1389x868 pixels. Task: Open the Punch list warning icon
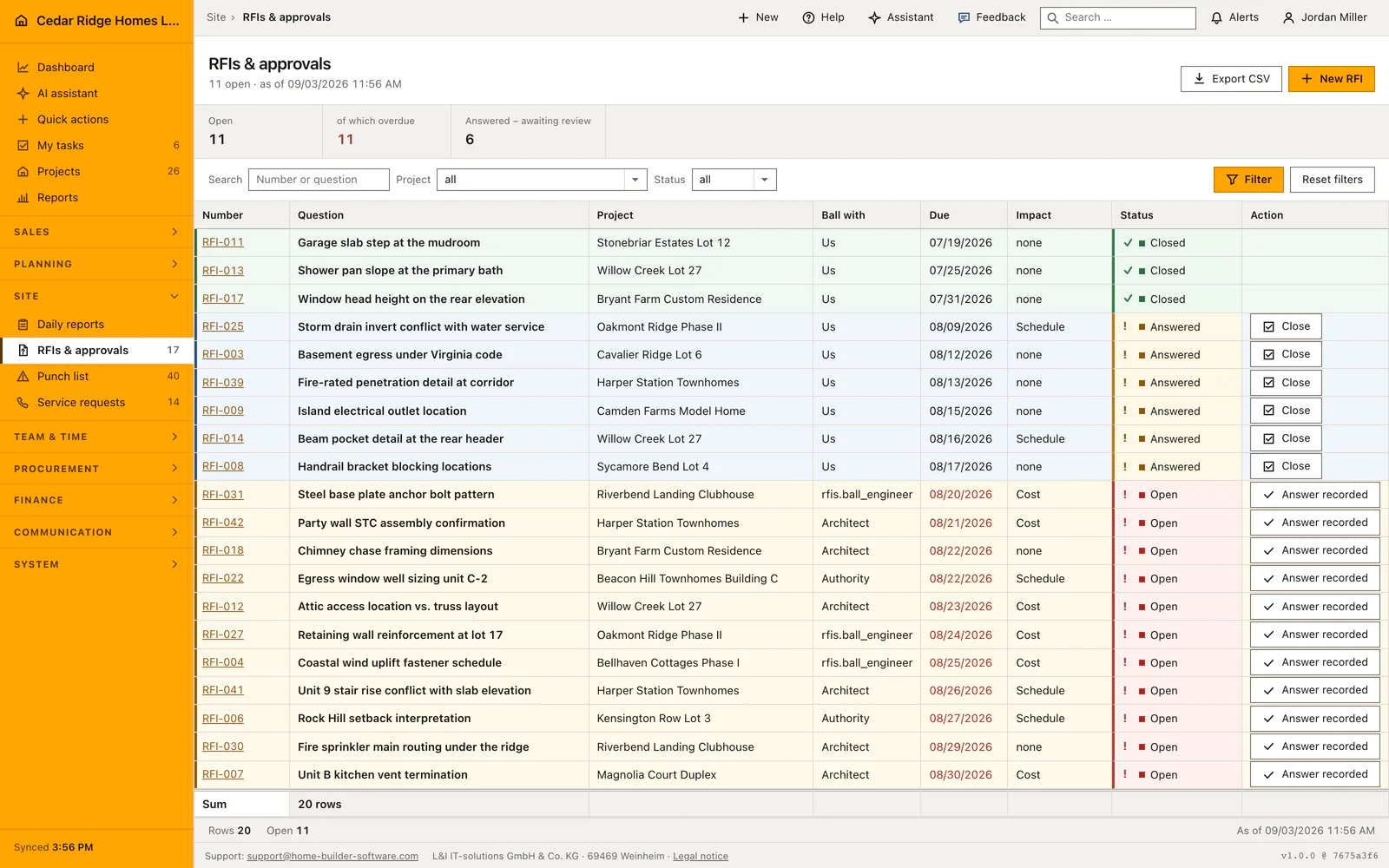click(x=23, y=377)
